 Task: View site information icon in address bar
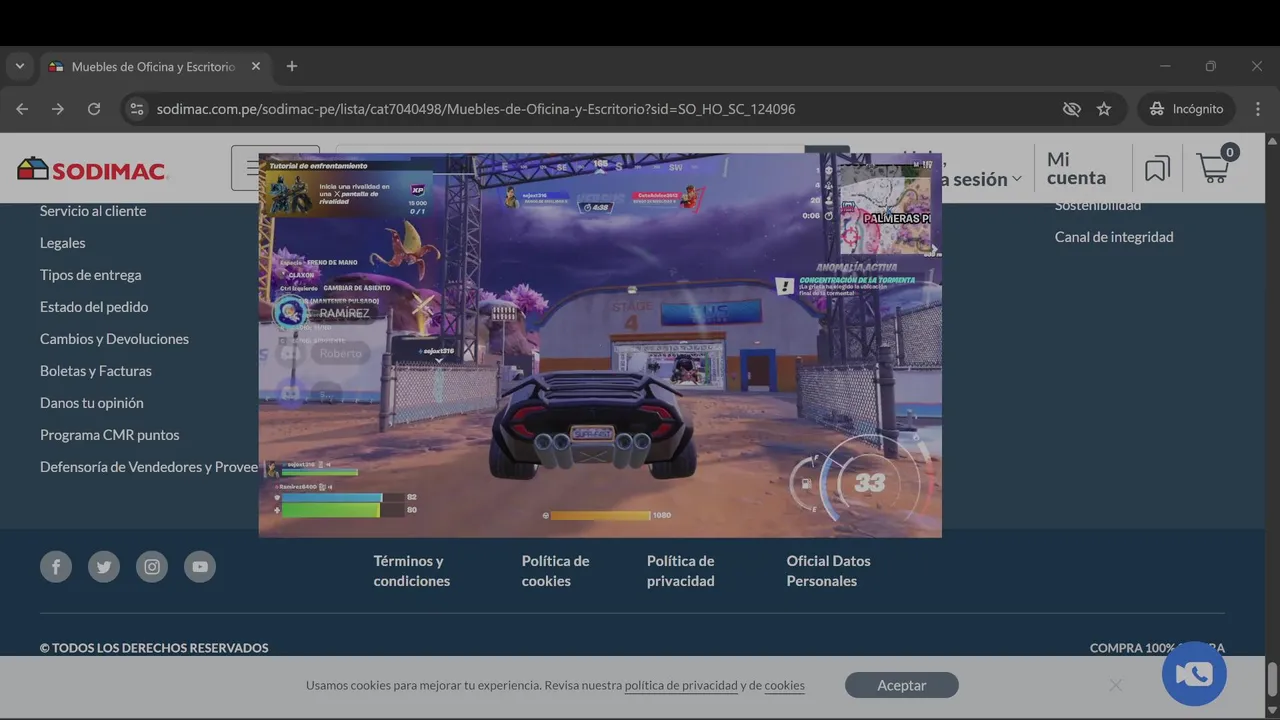tap(137, 109)
